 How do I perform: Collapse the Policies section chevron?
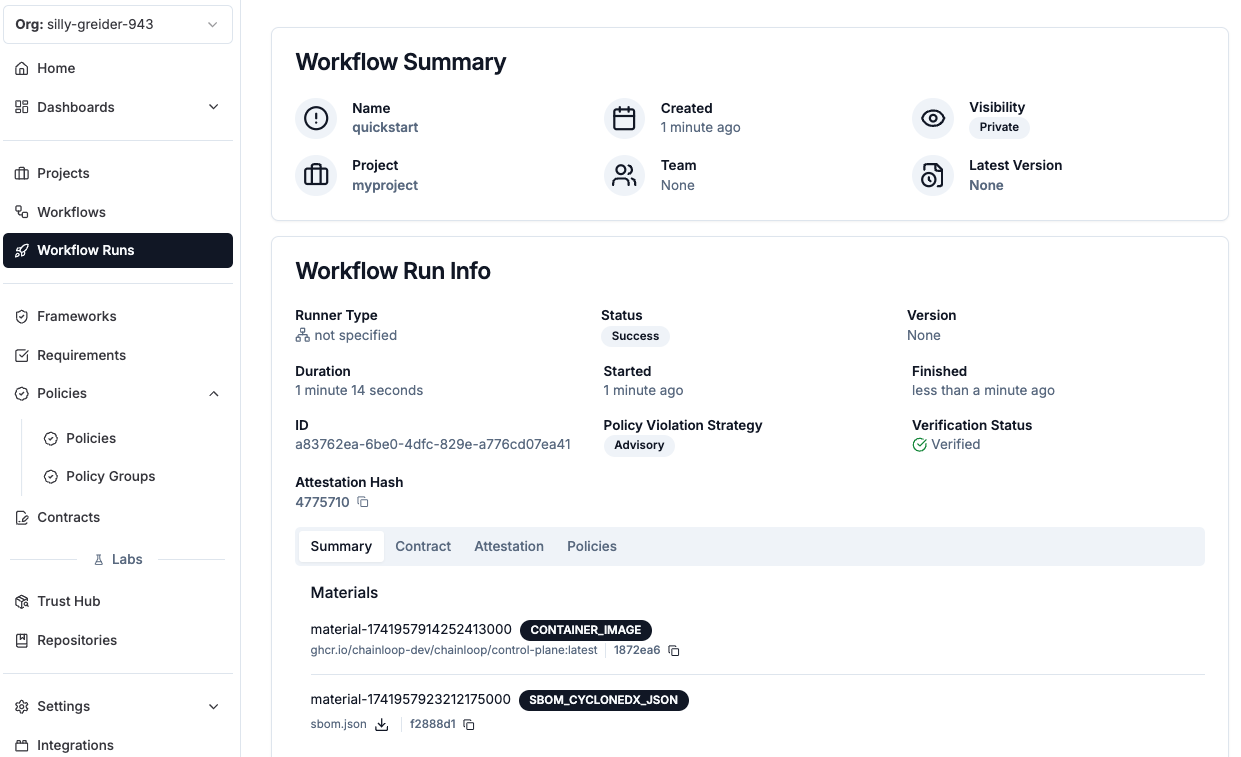coord(213,393)
